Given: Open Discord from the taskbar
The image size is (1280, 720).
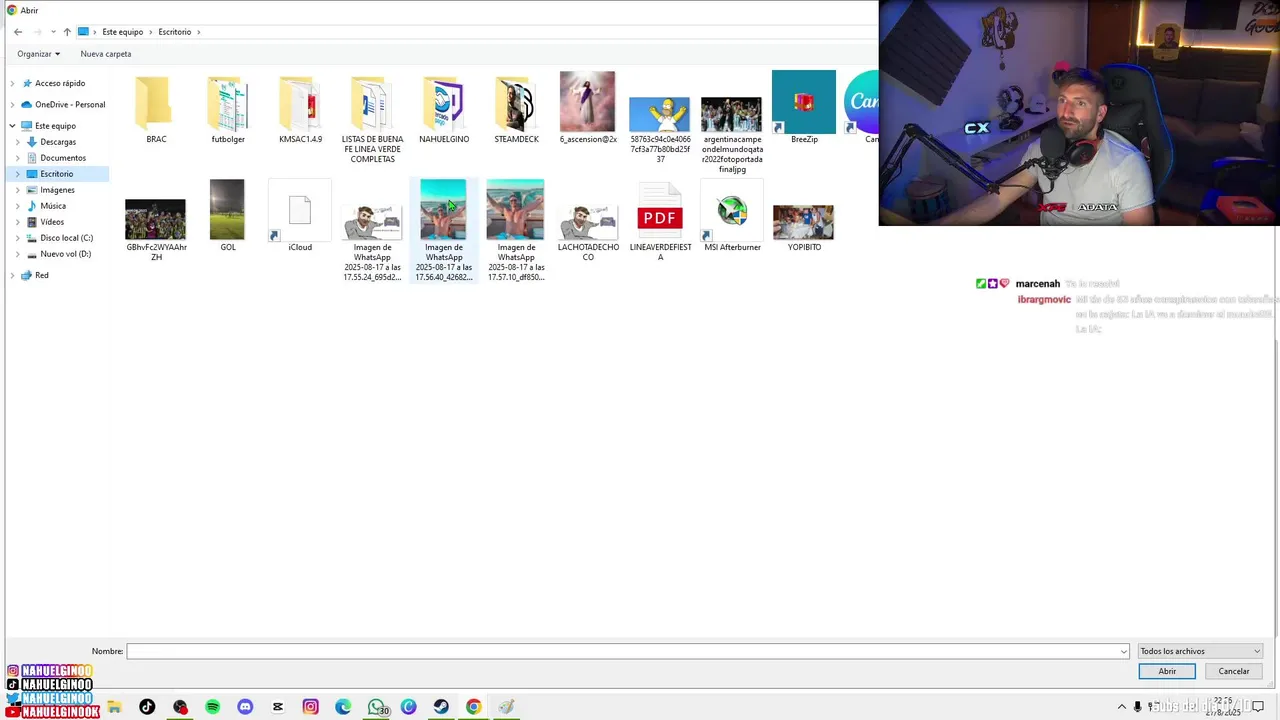Looking at the screenshot, I should coord(245,707).
